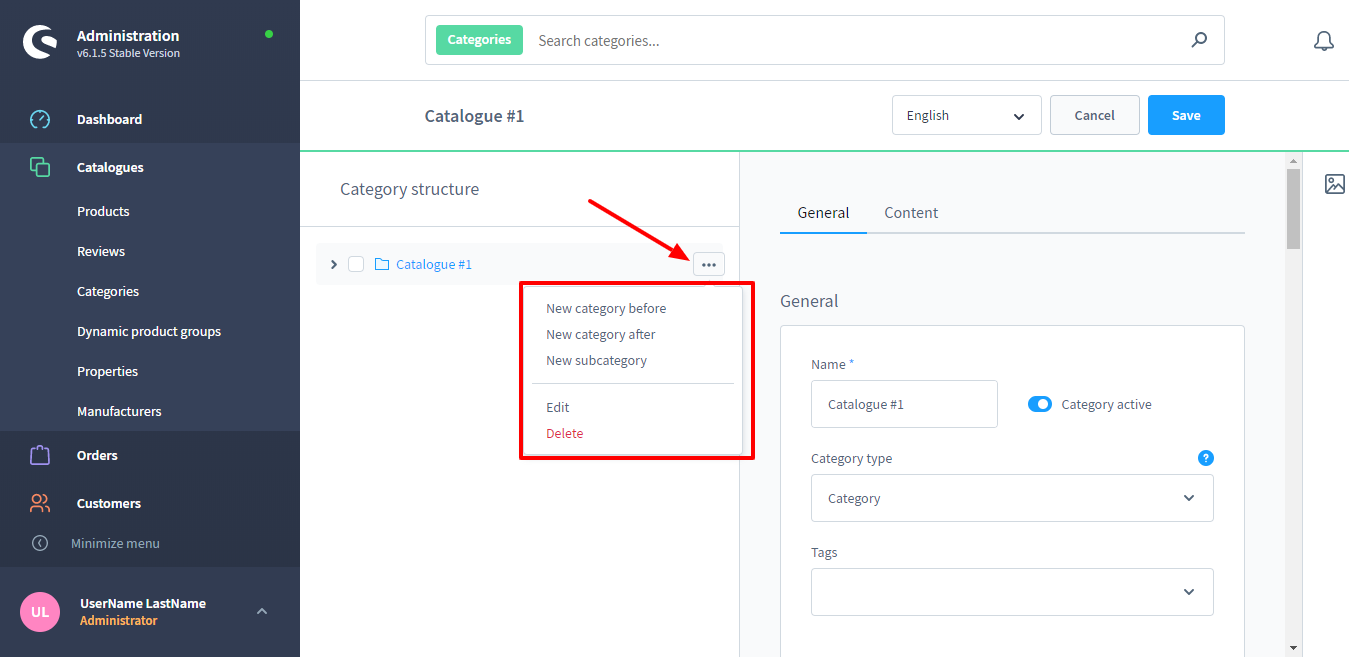Image resolution: width=1349 pixels, height=657 pixels.
Task: Open the English language dropdown
Action: 966,115
